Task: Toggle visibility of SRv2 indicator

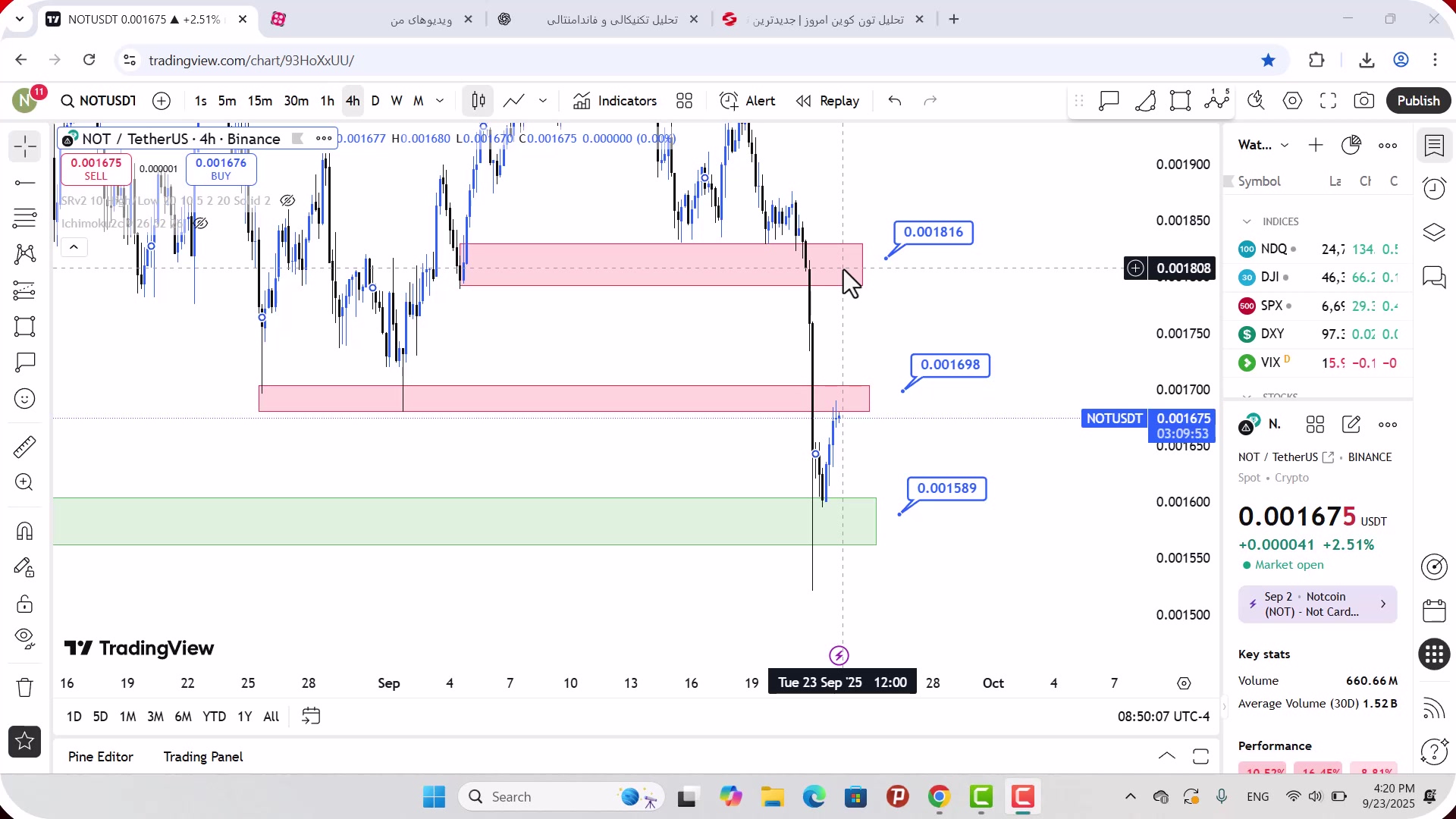Action: coord(287,201)
